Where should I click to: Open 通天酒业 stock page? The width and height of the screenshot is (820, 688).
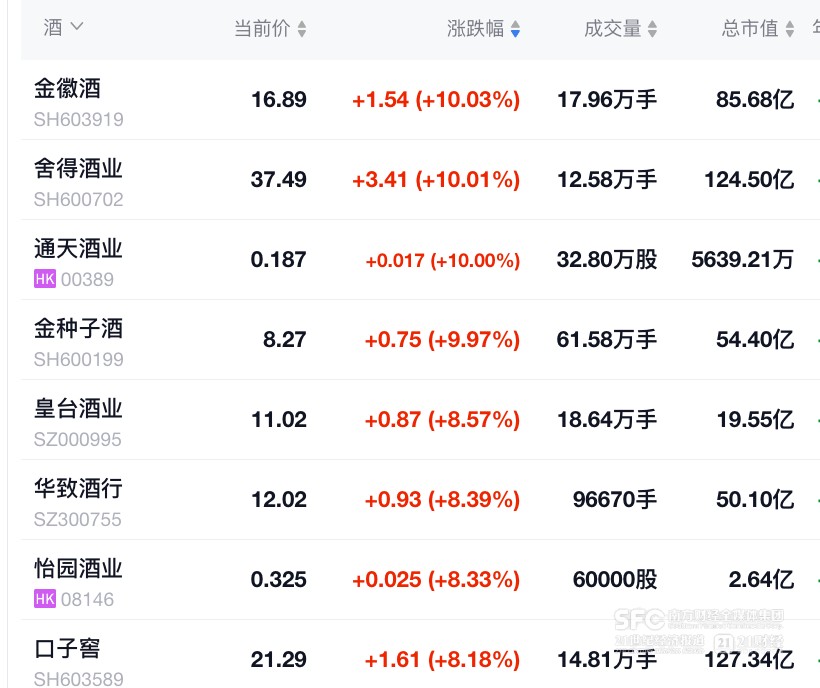point(78,248)
